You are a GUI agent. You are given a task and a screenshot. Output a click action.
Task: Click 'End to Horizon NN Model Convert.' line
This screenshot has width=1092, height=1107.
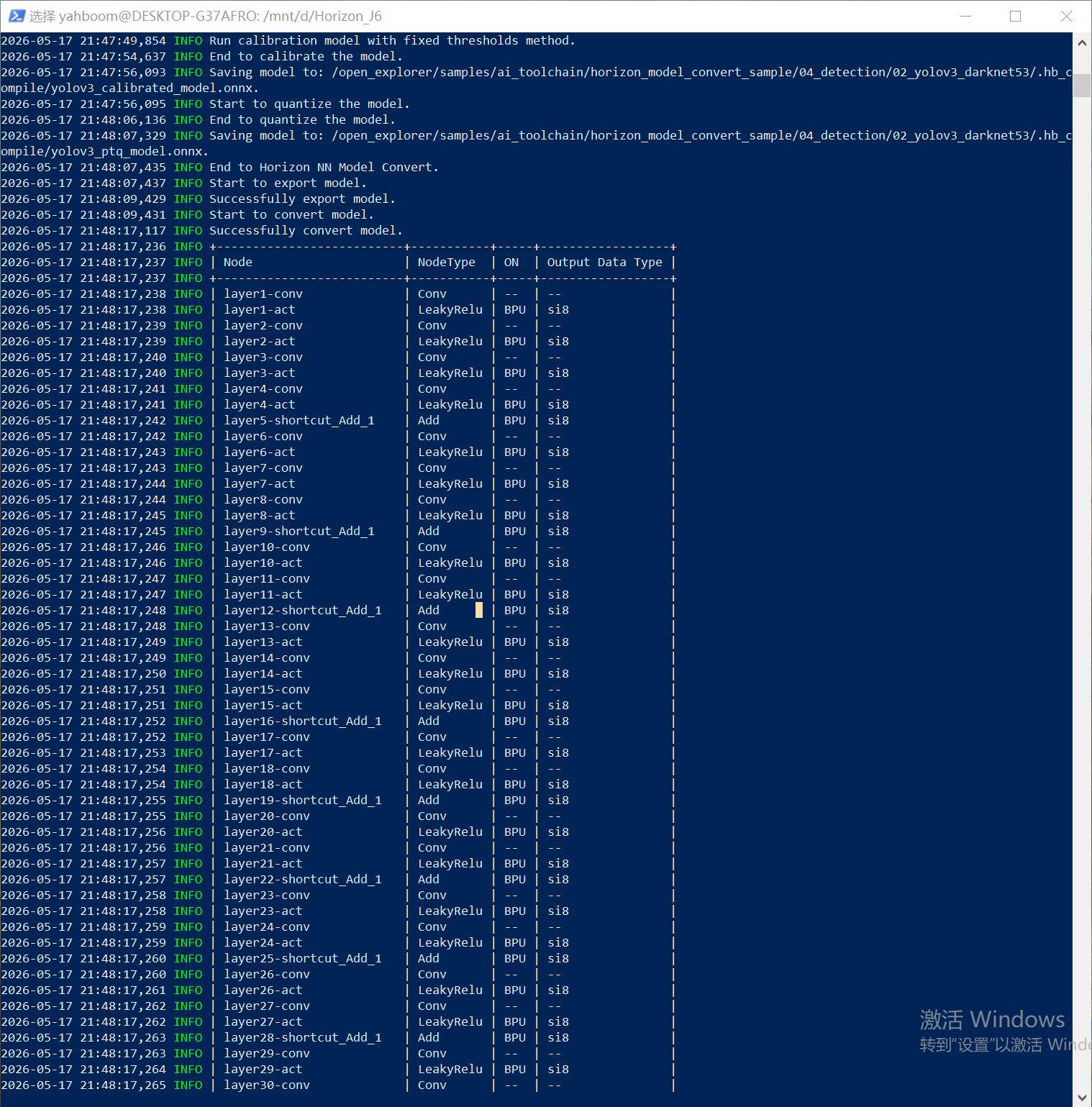324,167
